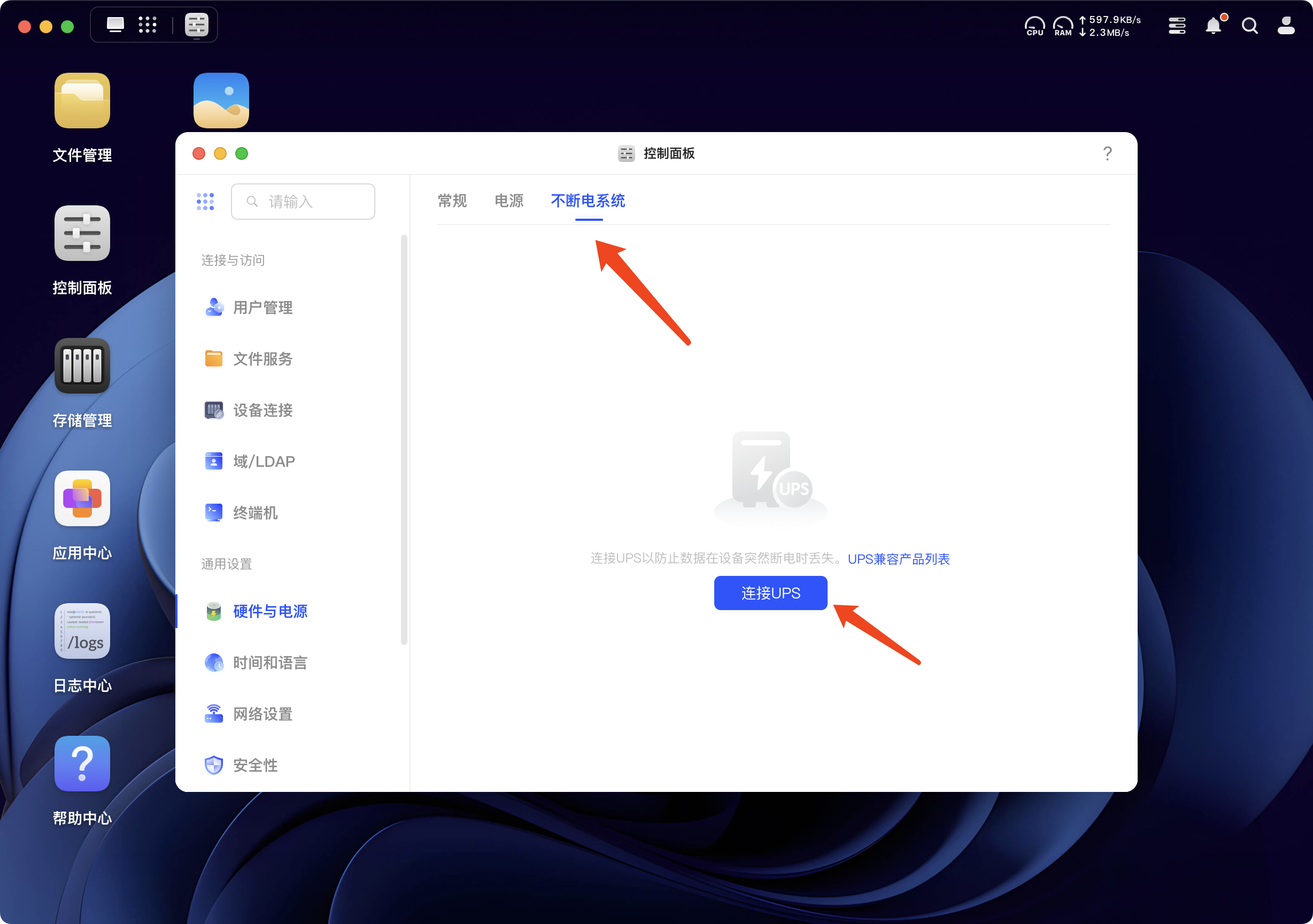1313x924 pixels.
Task: Open the CPU usage monitor indicator
Action: click(1034, 26)
